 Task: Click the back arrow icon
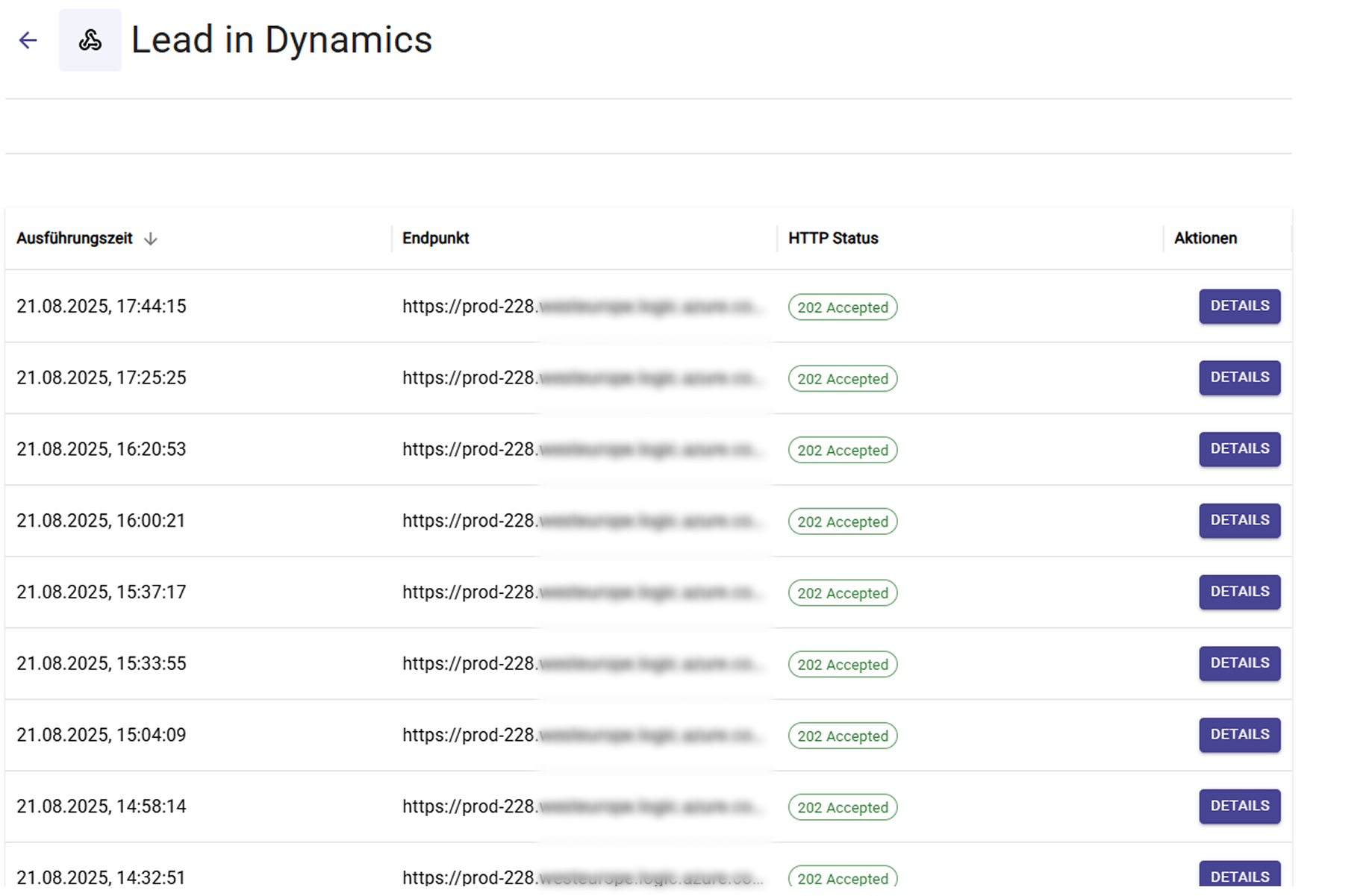pyautogui.click(x=28, y=40)
